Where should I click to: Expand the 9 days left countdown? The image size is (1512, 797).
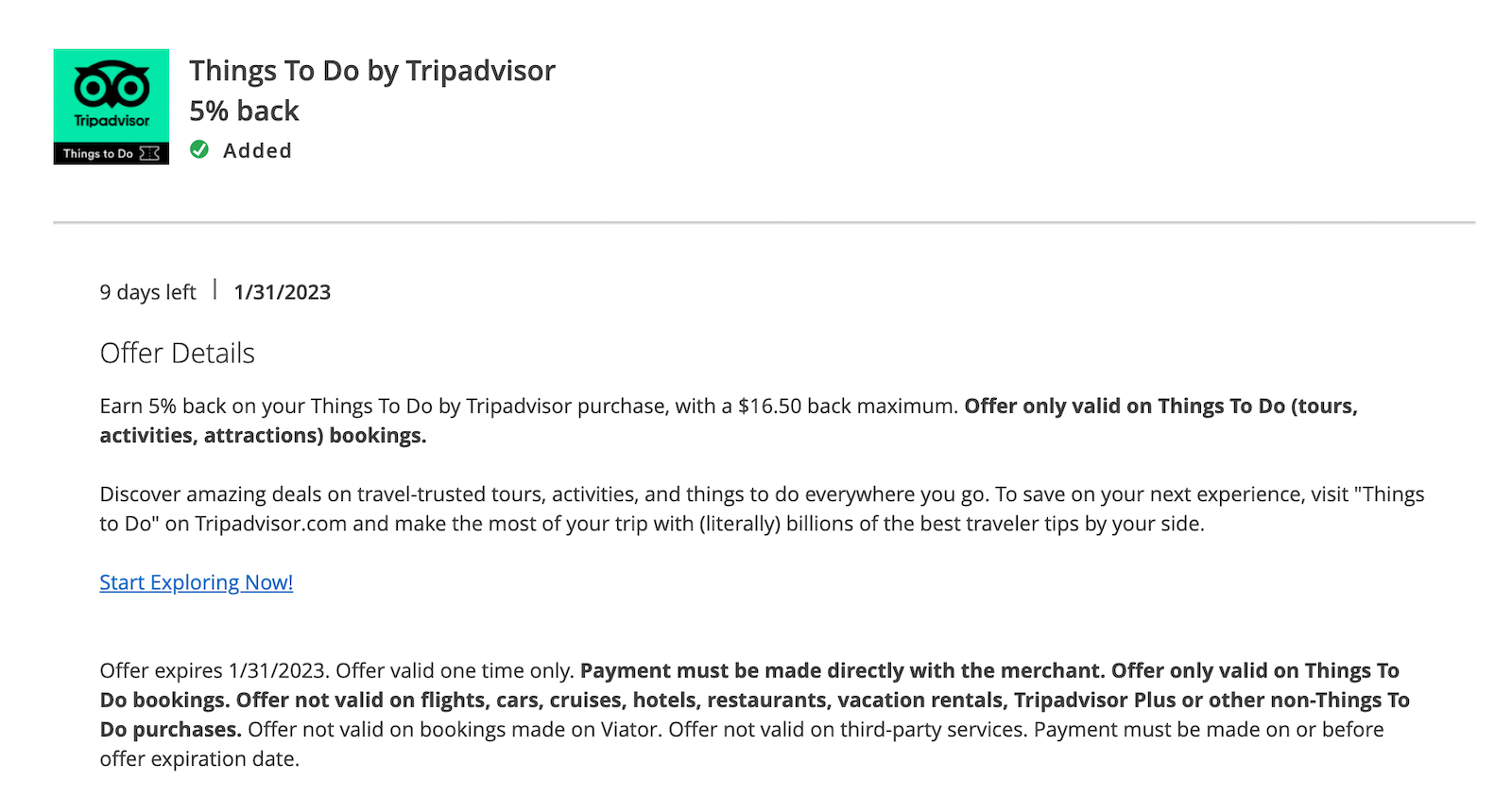pyautogui.click(x=147, y=291)
